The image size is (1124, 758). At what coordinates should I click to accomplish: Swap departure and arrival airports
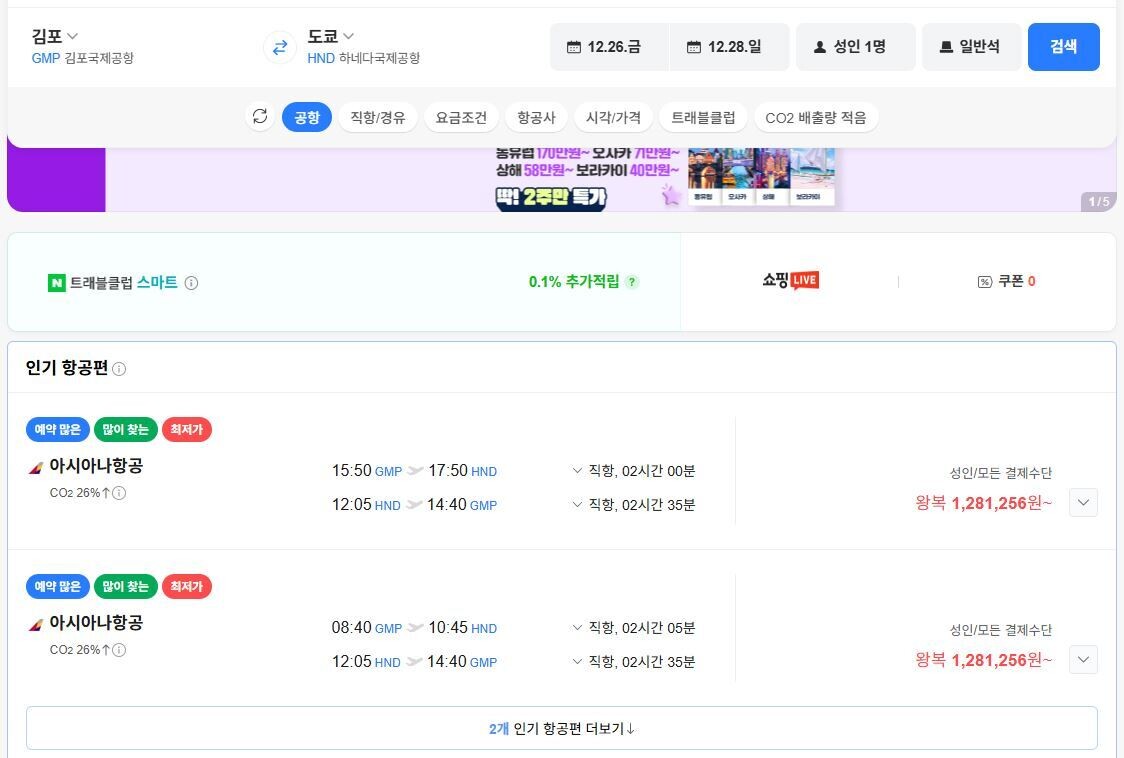tap(280, 47)
